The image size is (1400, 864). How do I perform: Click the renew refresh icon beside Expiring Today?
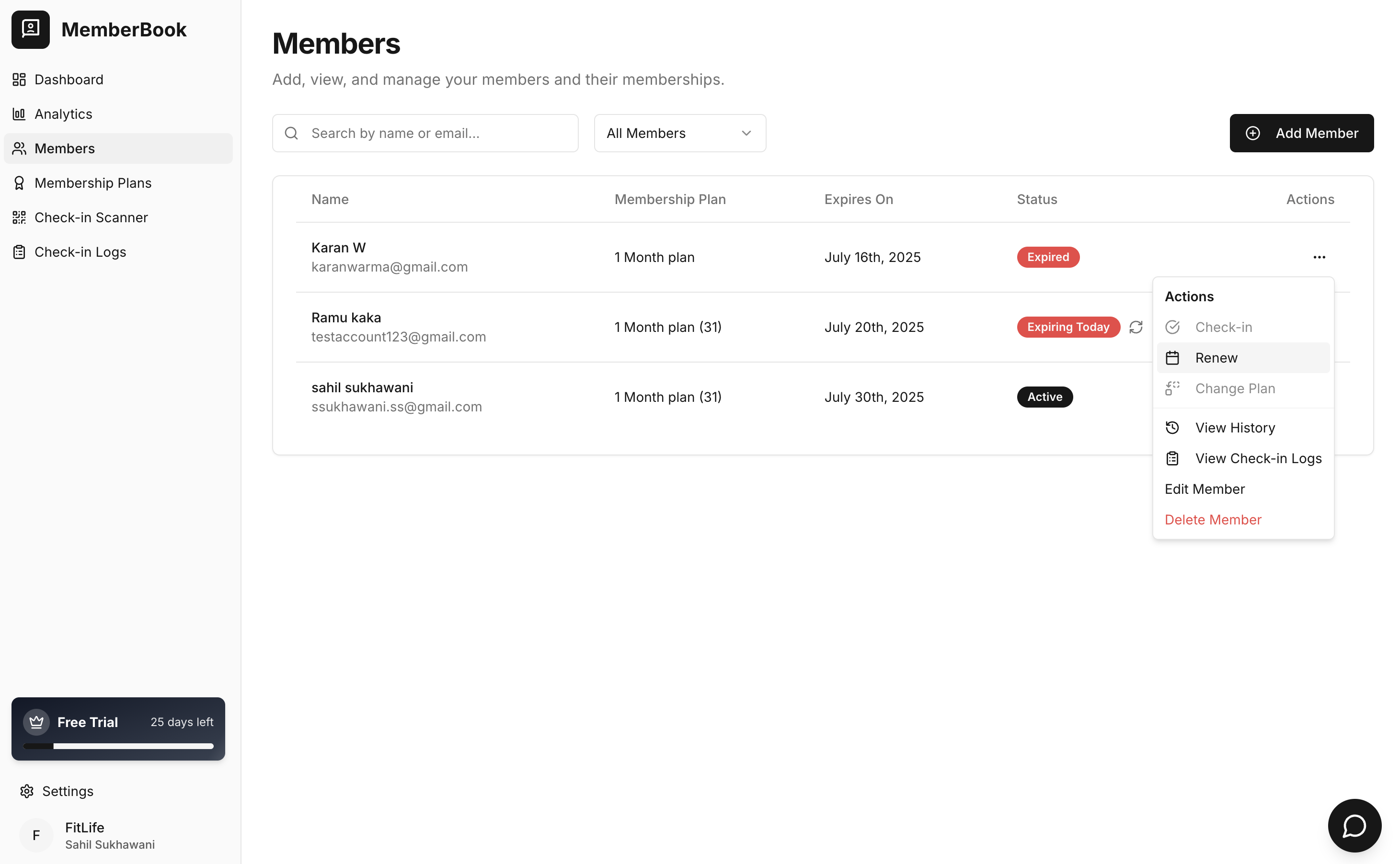pos(1136,327)
